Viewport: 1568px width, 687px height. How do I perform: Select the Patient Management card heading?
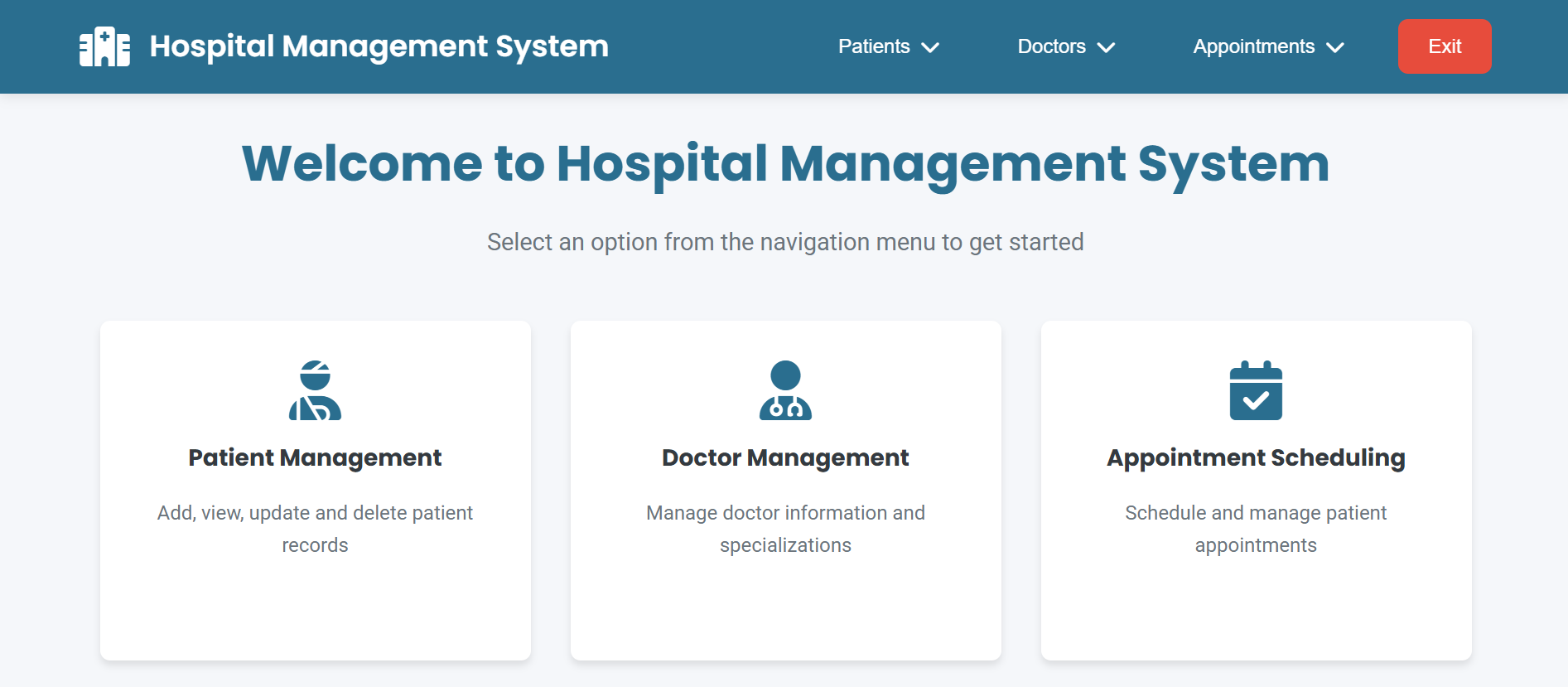click(x=315, y=457)
